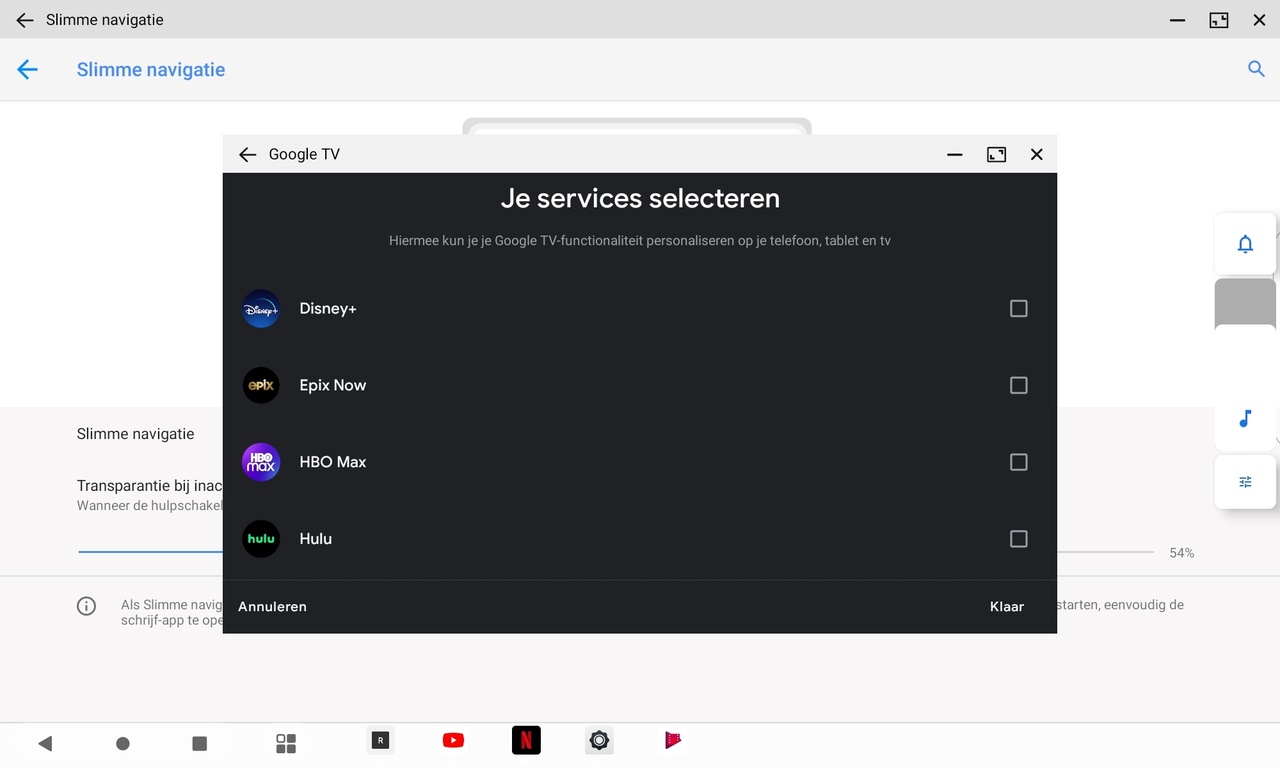Close the Slimme navigatie window
Viewport: 1280px width, 768px height.
[x=1259, y=20]
